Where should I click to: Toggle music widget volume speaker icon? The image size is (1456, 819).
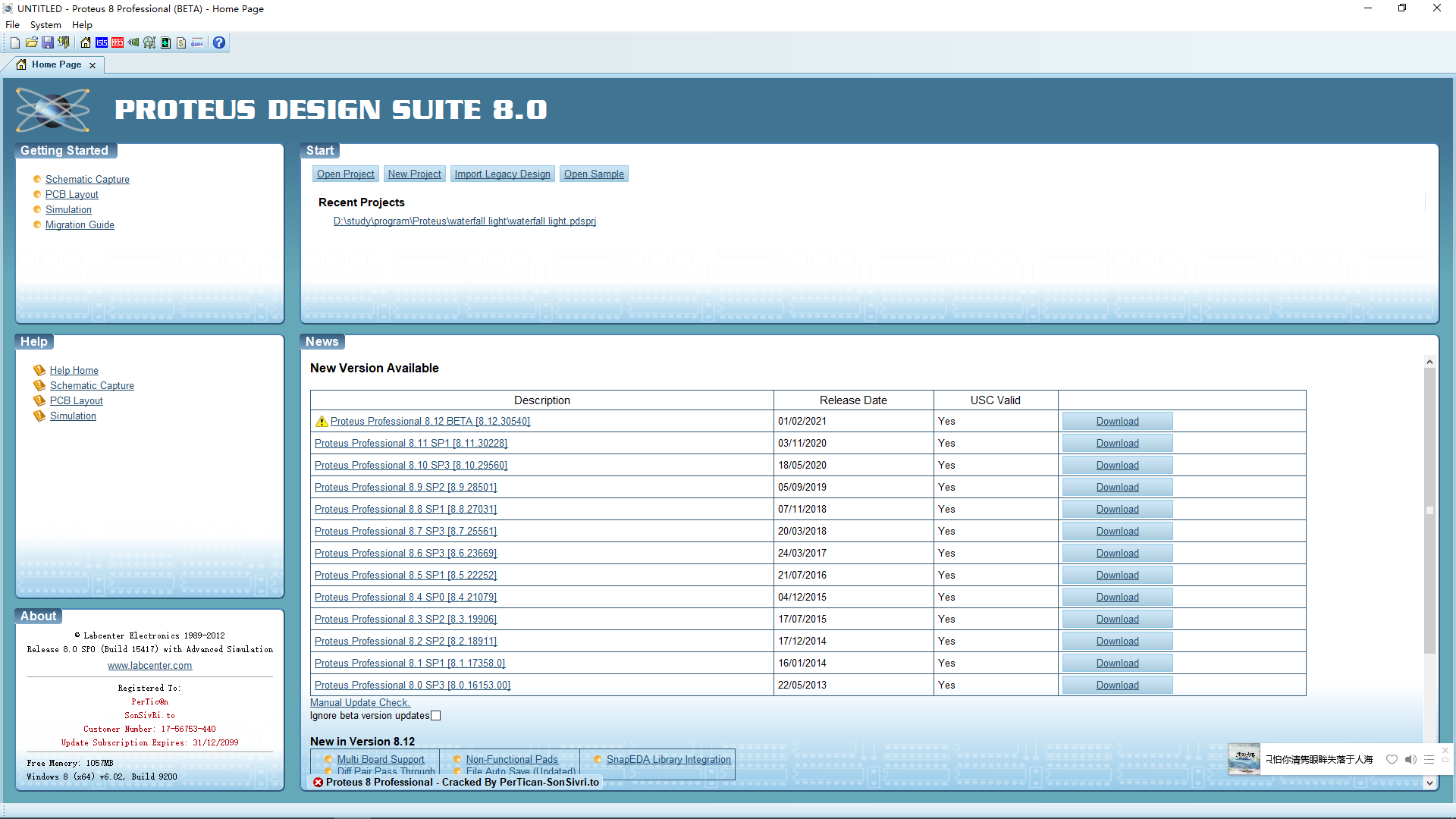[1410, 759]
